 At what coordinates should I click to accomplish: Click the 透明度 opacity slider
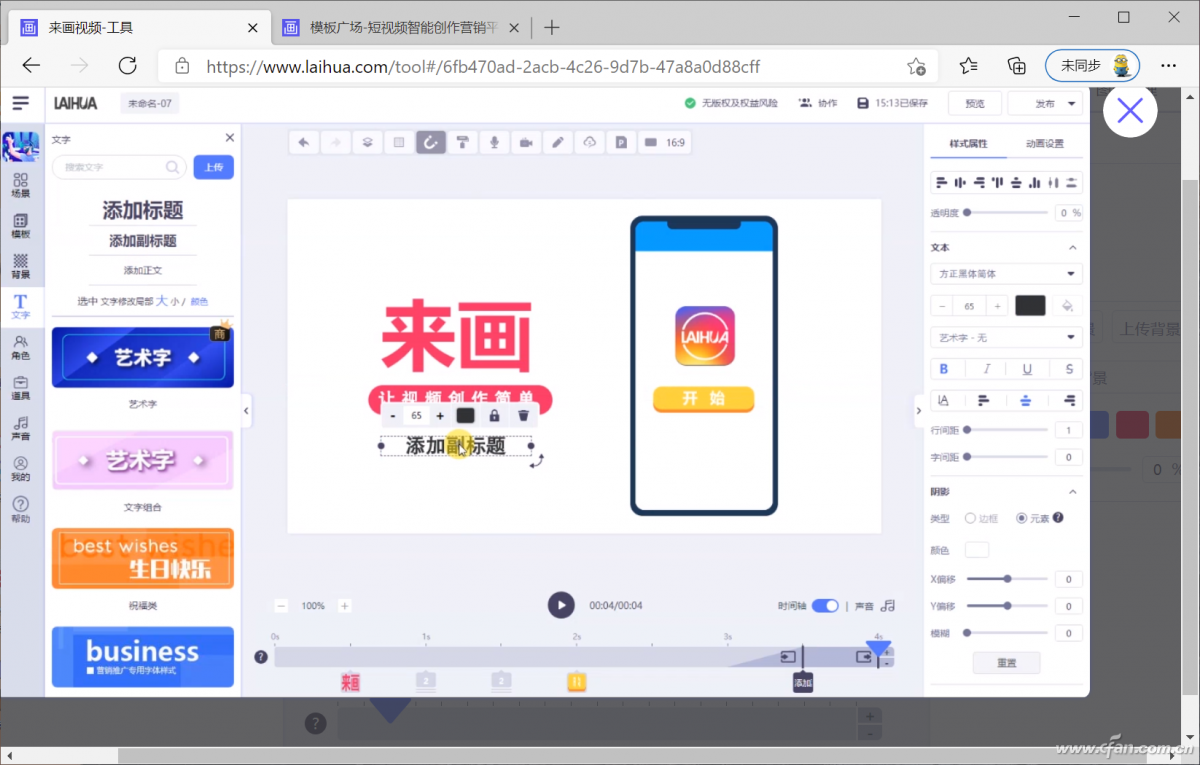click(x=1007, y=212)
